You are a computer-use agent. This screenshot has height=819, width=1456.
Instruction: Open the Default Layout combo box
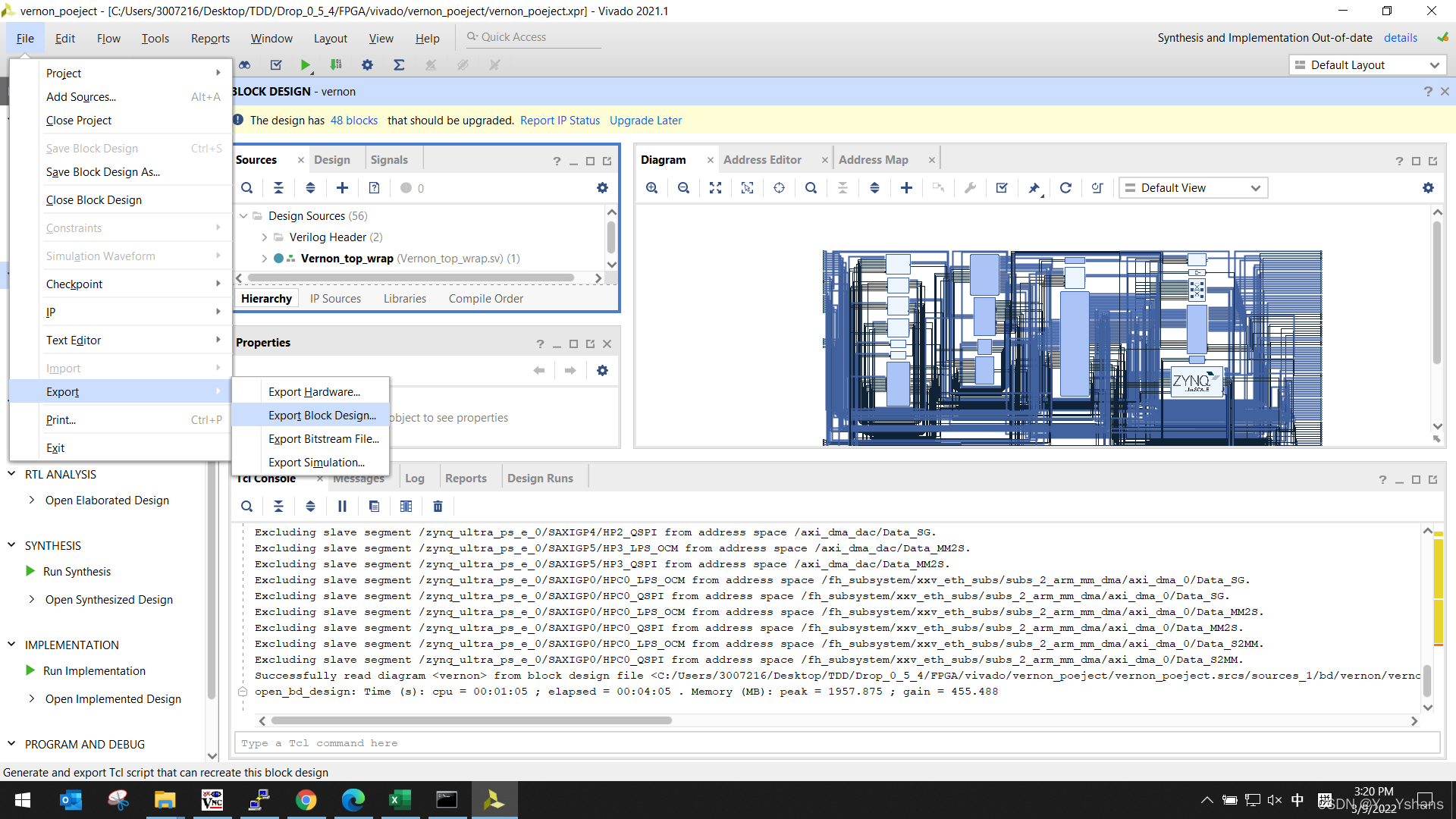(x=1367, y=65)
